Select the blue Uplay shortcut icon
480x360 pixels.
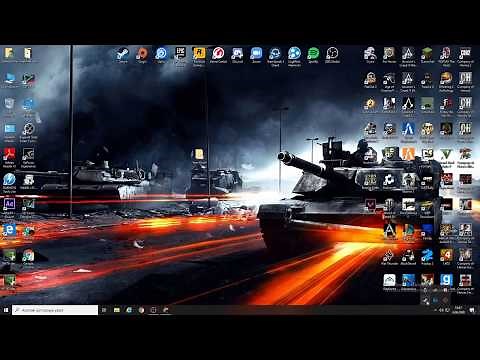(161, 53)
